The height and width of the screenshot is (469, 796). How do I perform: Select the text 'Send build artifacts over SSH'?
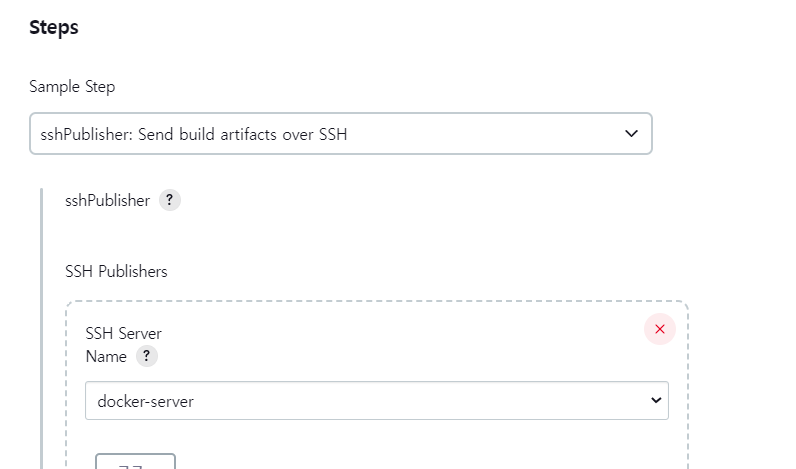(x=243, y=134)
